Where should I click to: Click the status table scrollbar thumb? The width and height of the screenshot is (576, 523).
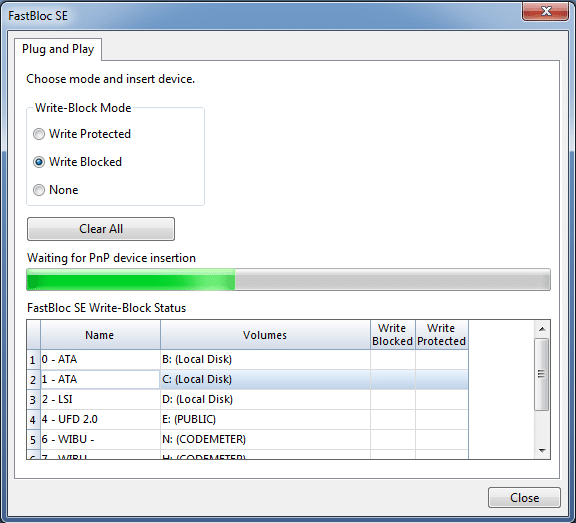click(542, 374)
